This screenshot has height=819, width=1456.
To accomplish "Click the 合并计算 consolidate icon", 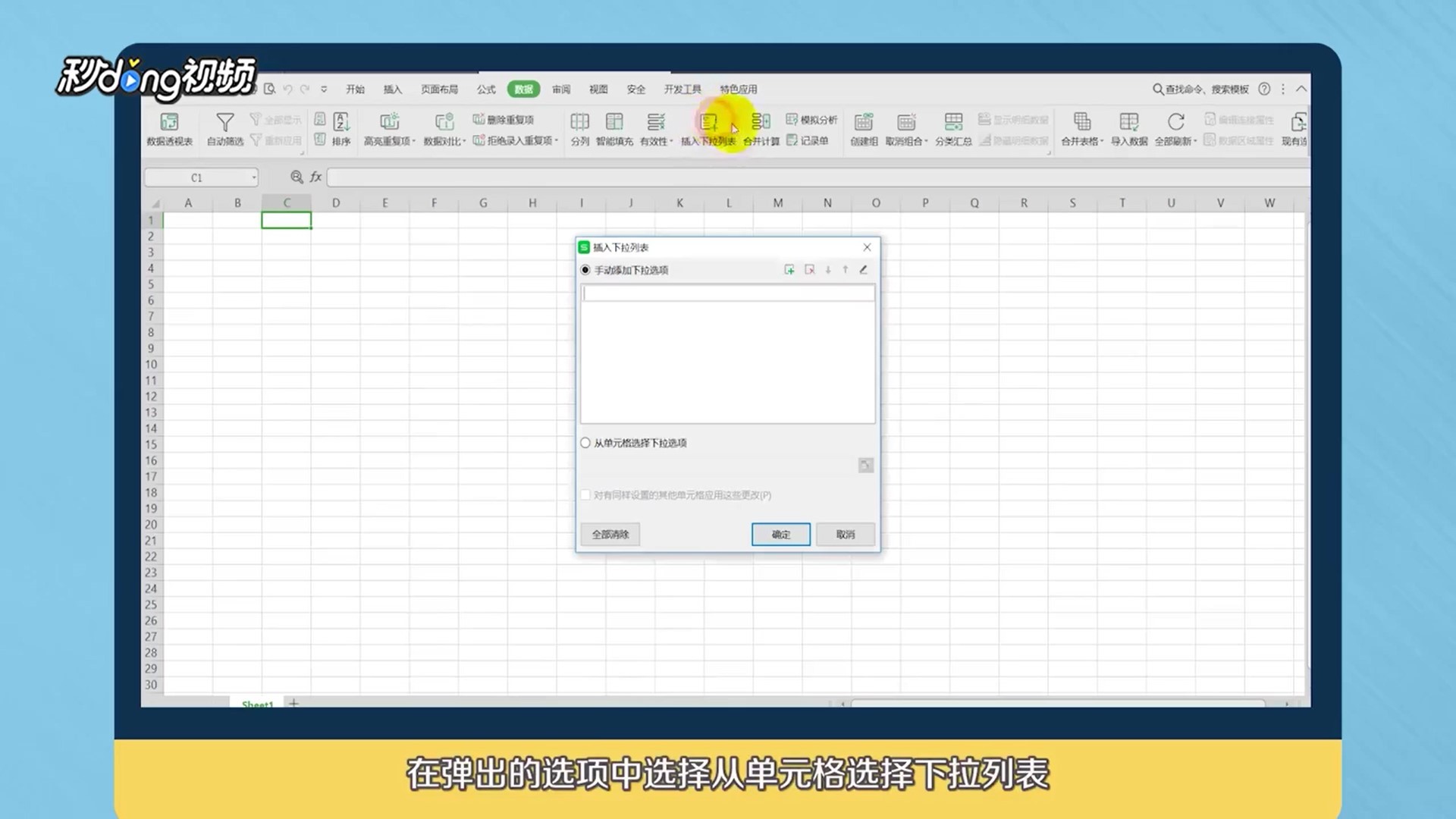I will coord(761,122).
